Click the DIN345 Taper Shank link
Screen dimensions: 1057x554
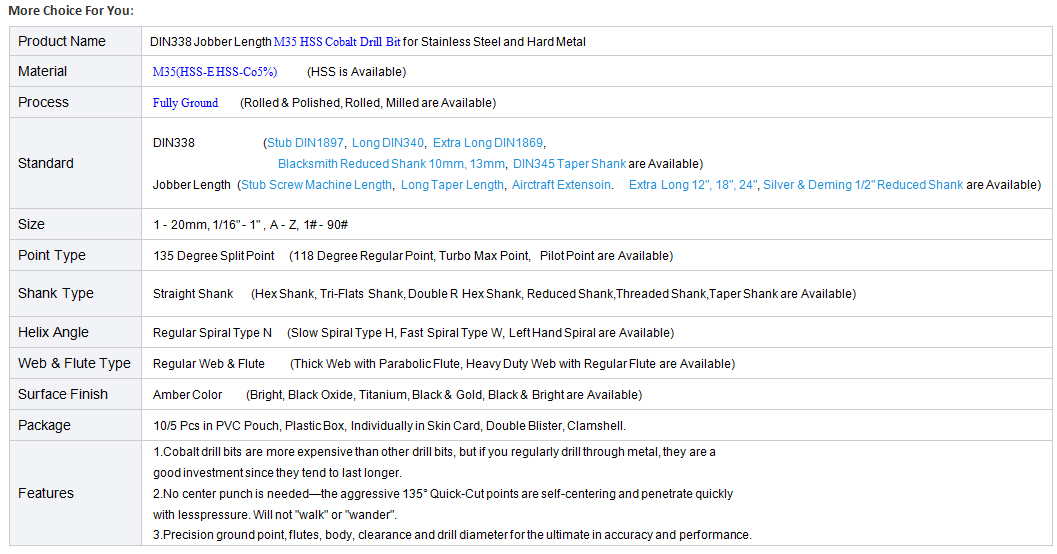(569, 164)
